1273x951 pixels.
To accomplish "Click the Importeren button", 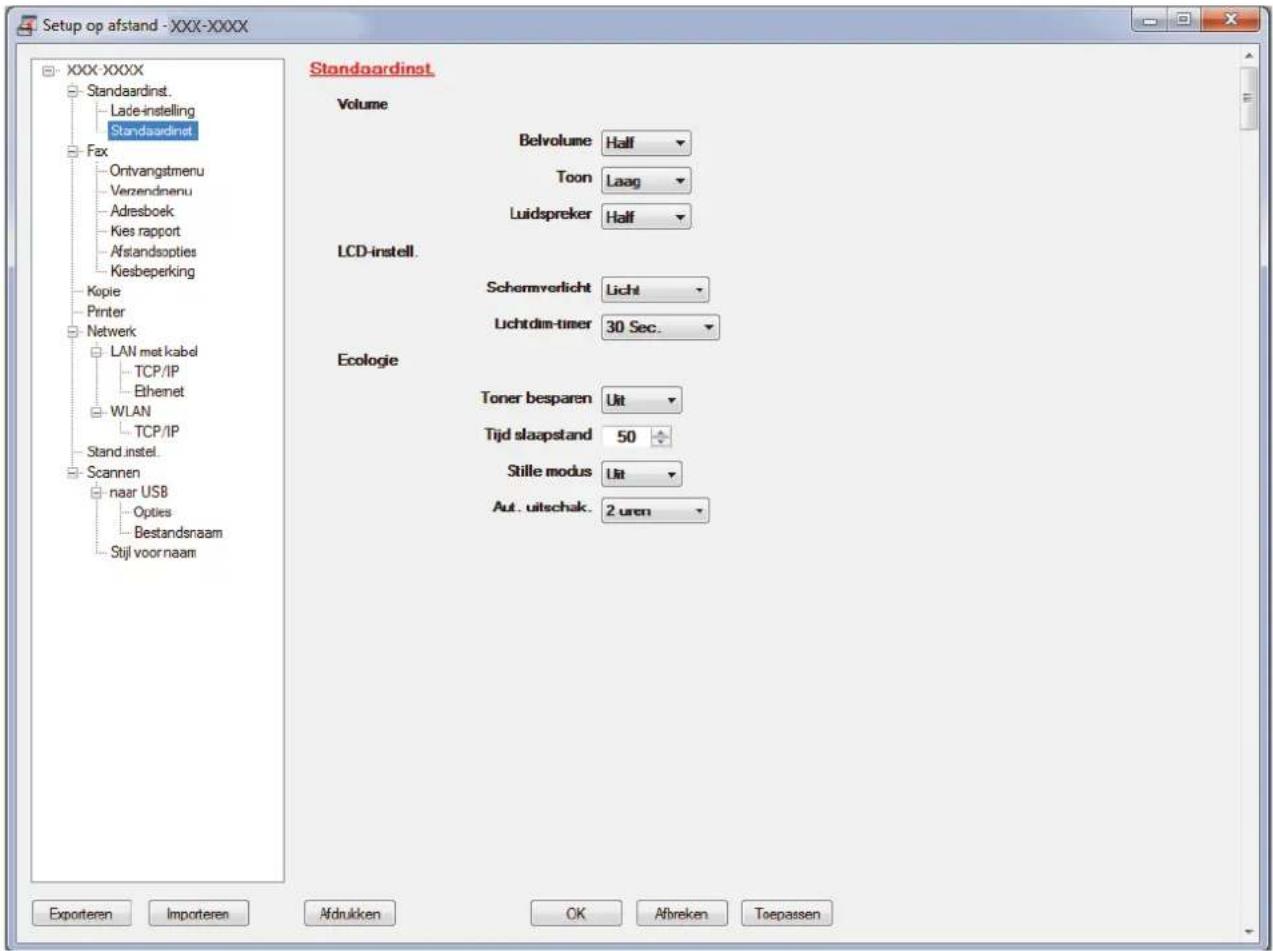I will click(199, 913).
